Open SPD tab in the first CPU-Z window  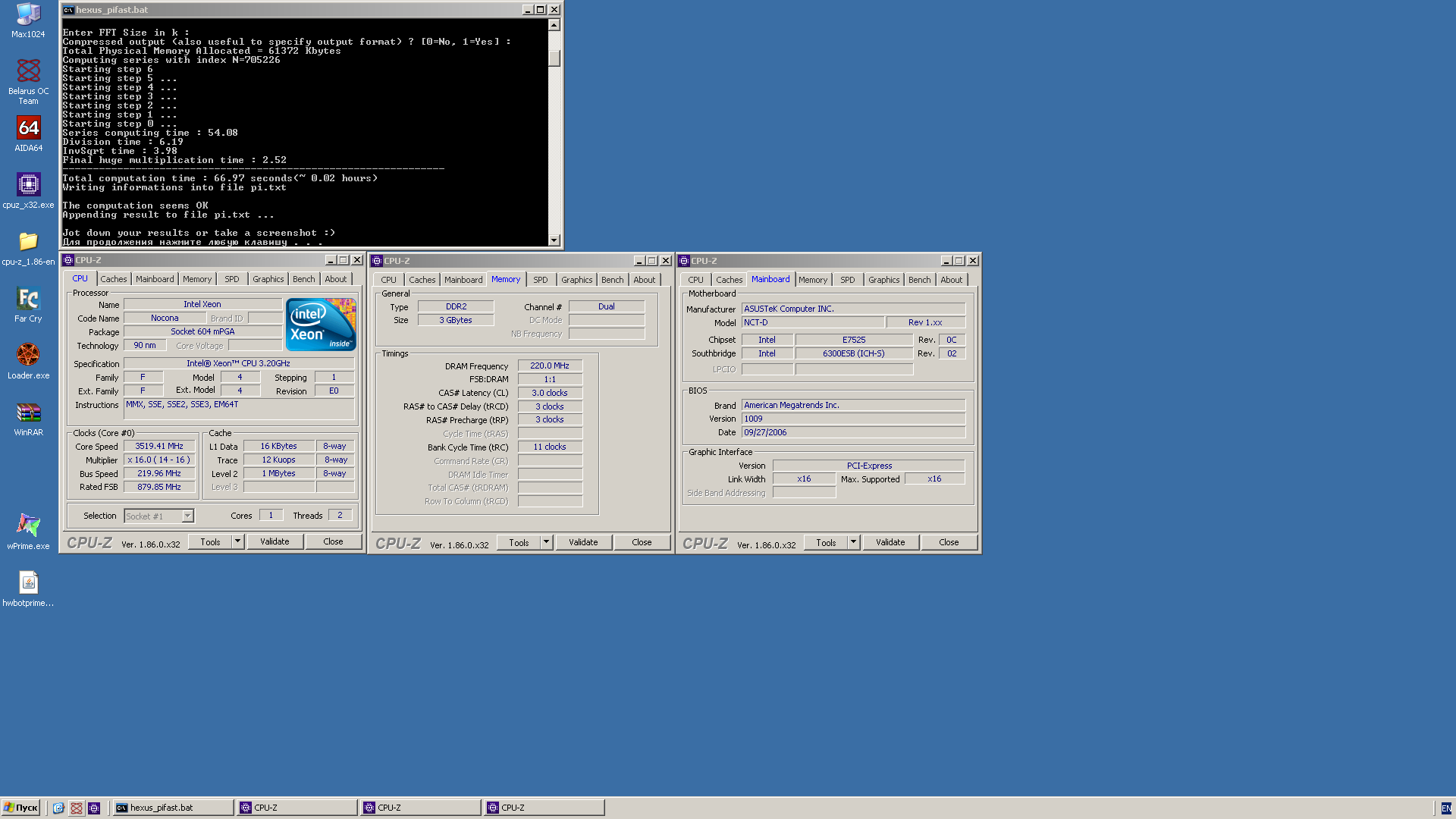[x=232, y=279]
